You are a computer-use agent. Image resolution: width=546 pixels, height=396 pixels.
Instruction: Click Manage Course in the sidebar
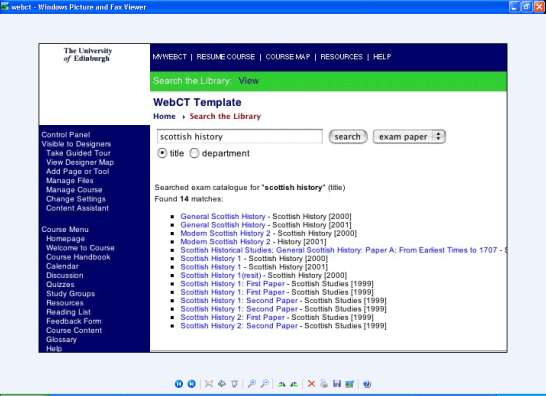74,190
